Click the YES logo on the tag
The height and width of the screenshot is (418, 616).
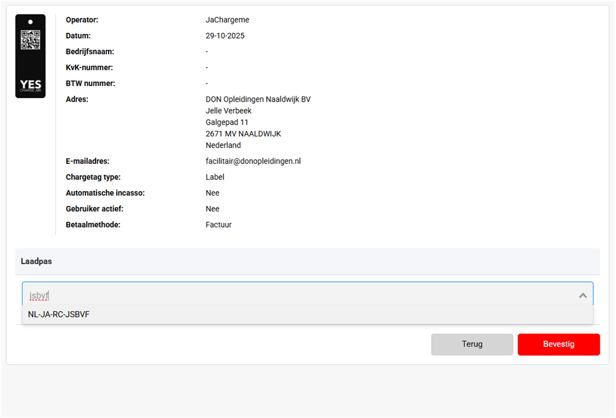click(30, 85)
